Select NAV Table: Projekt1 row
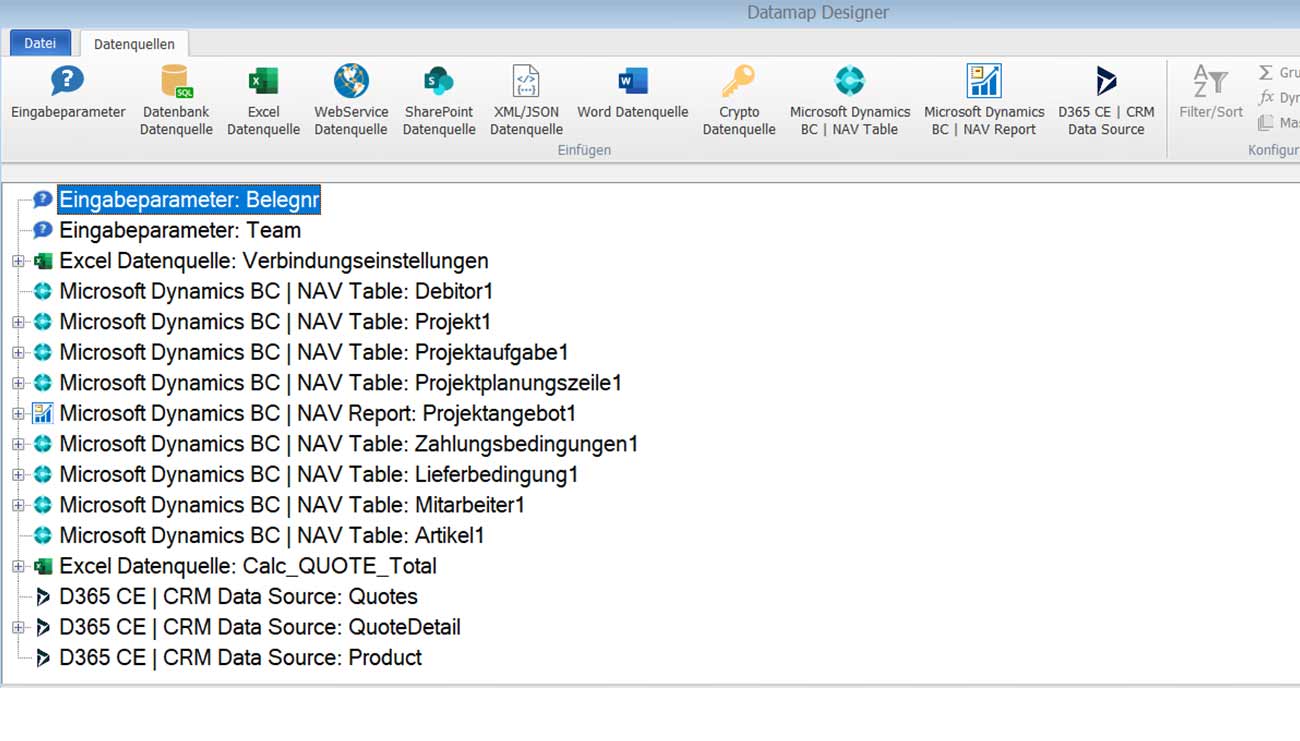This screenshot has height=741, width=1300. tap(275, 322)
